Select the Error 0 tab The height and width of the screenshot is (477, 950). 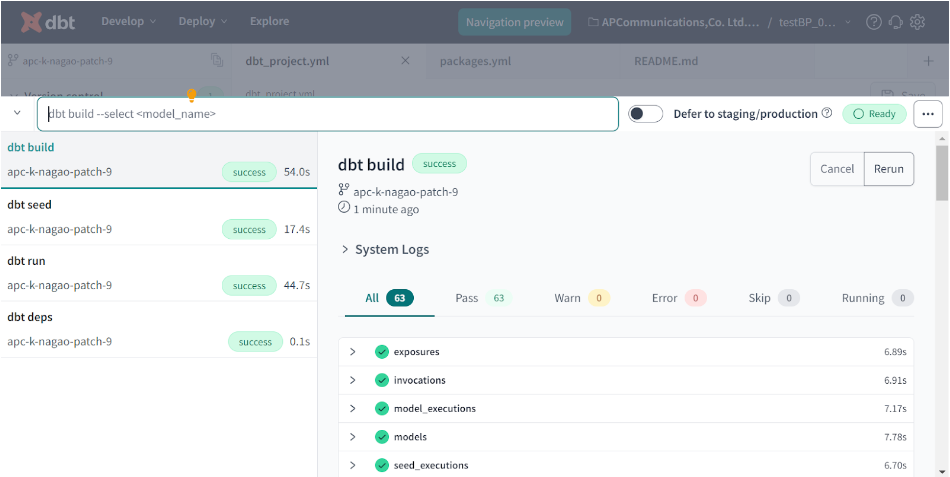pyautogui.click(x=679, y=298)
